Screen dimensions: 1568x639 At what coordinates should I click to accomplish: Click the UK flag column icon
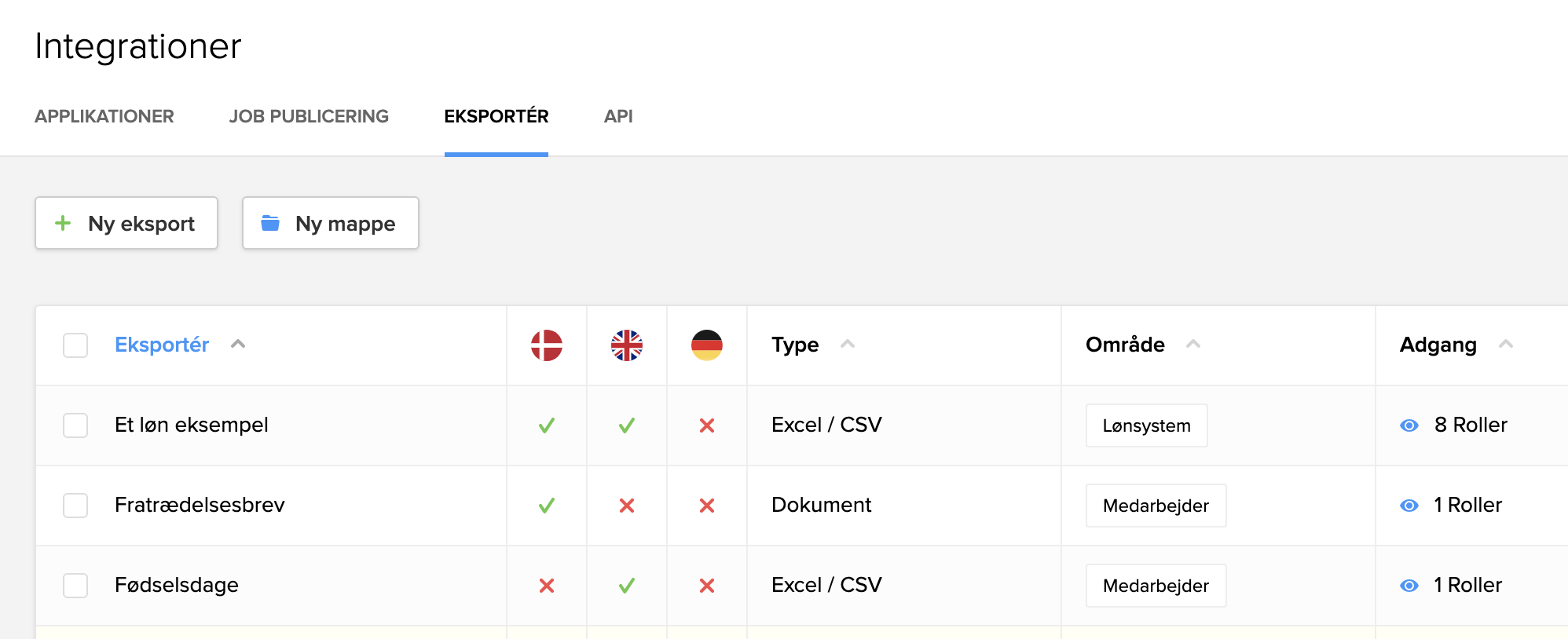point(627,345)
